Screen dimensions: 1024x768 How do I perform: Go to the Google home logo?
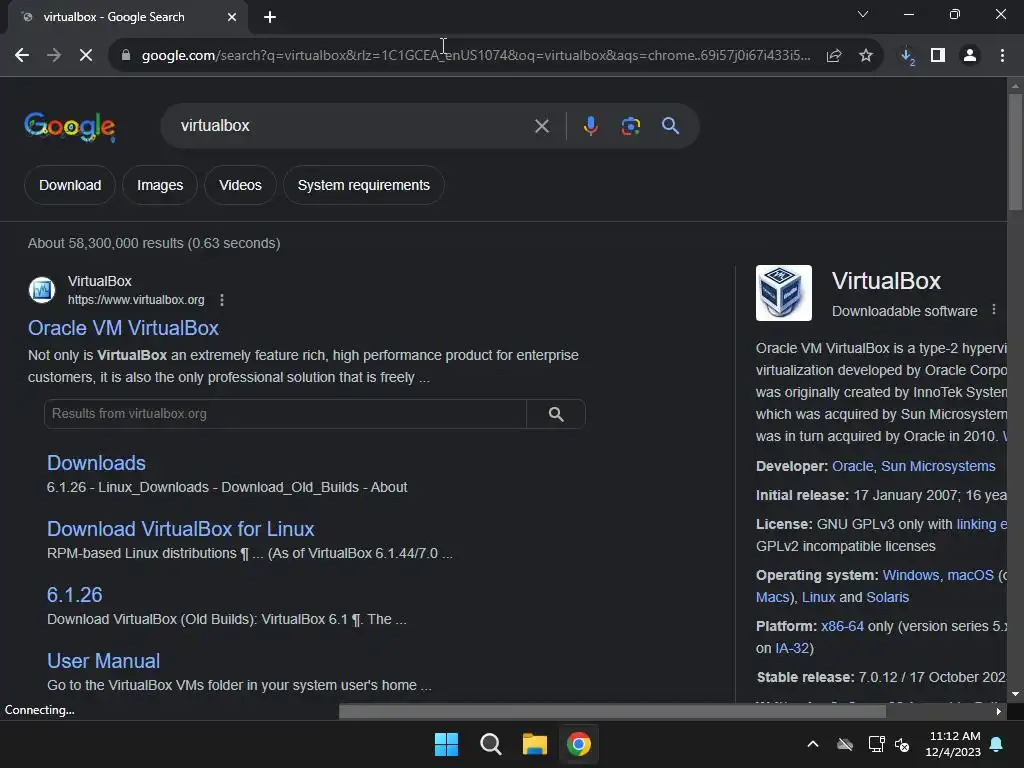(x=70, y=126)
